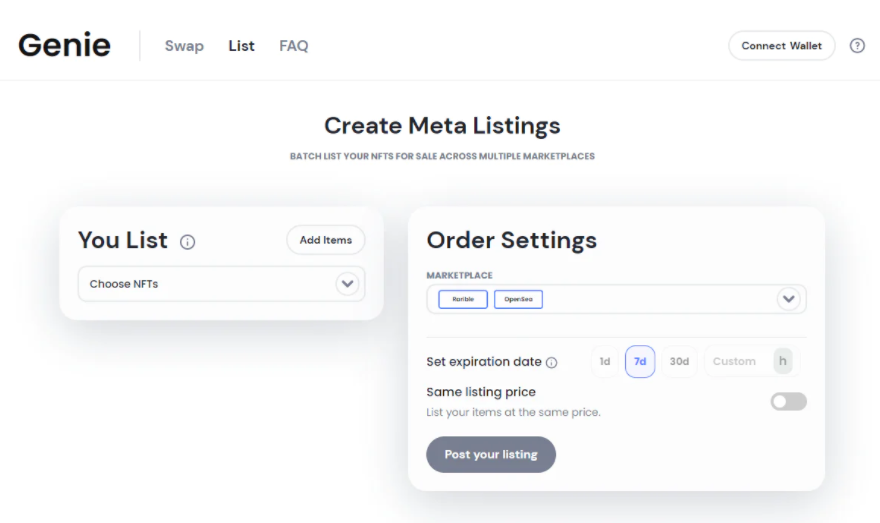Open the FAQ page

[294, 46]
